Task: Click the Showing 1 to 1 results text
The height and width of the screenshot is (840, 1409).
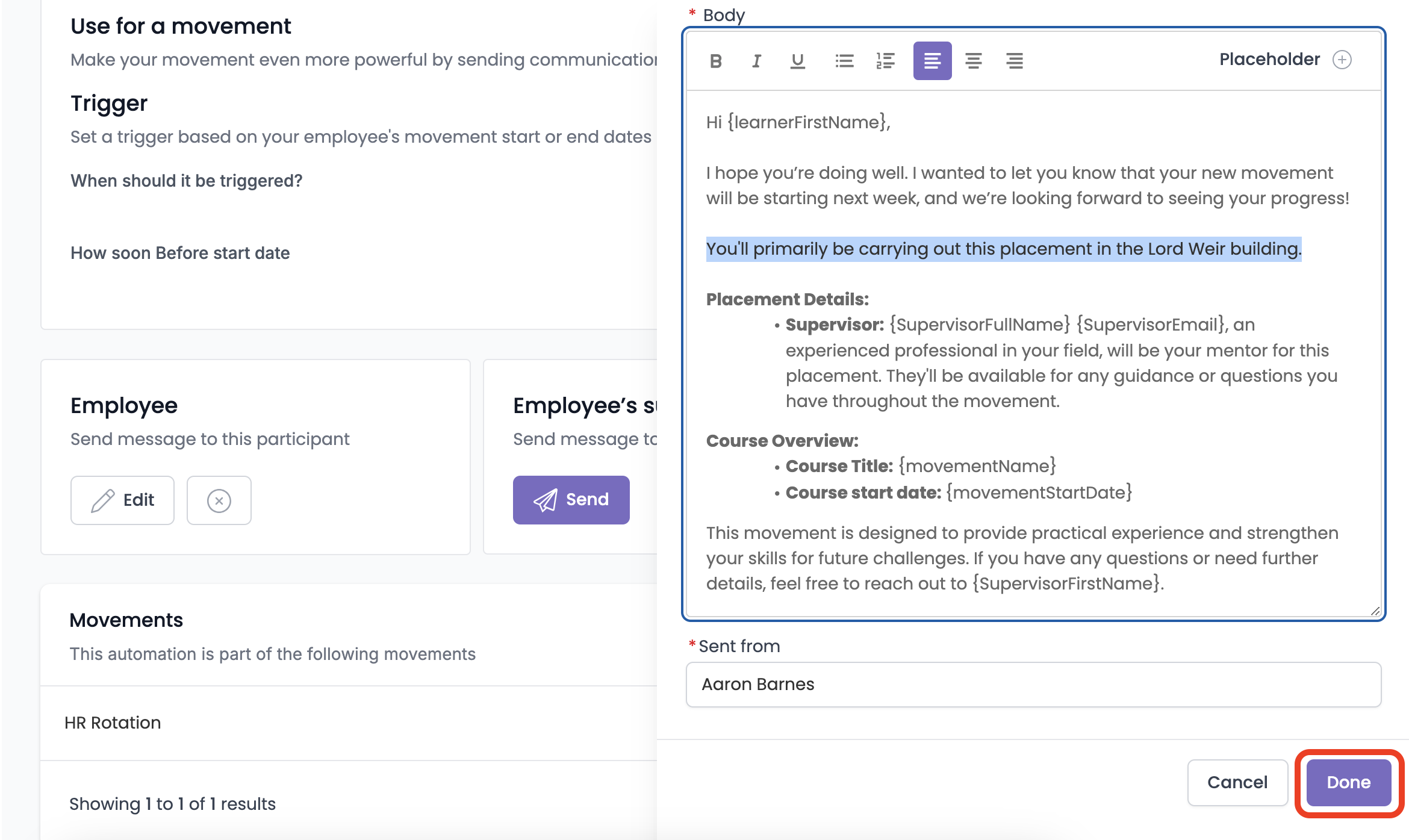Action: (x=172, y=804)
